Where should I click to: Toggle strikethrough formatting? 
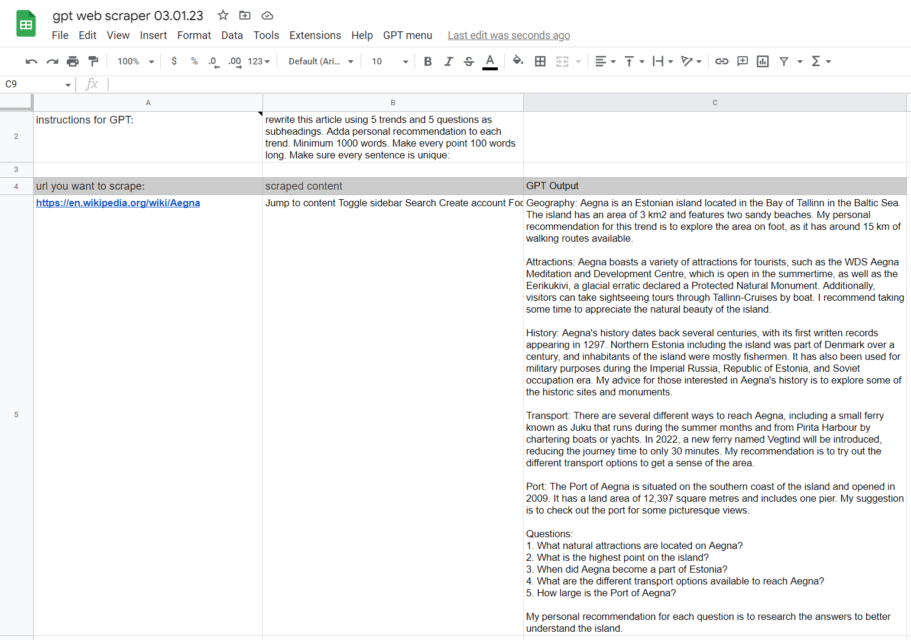[469, 61]
